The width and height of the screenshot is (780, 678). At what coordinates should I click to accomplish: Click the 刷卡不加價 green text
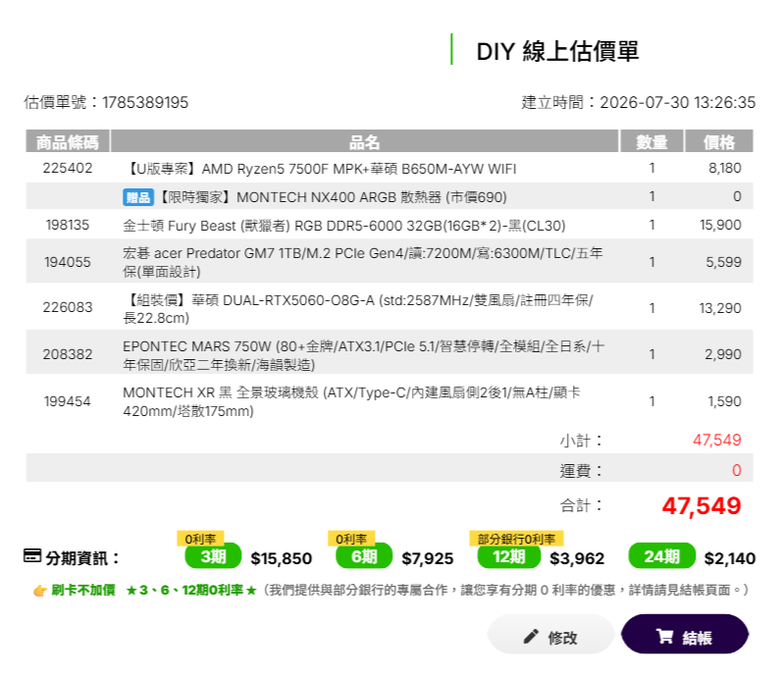(83, 590)
